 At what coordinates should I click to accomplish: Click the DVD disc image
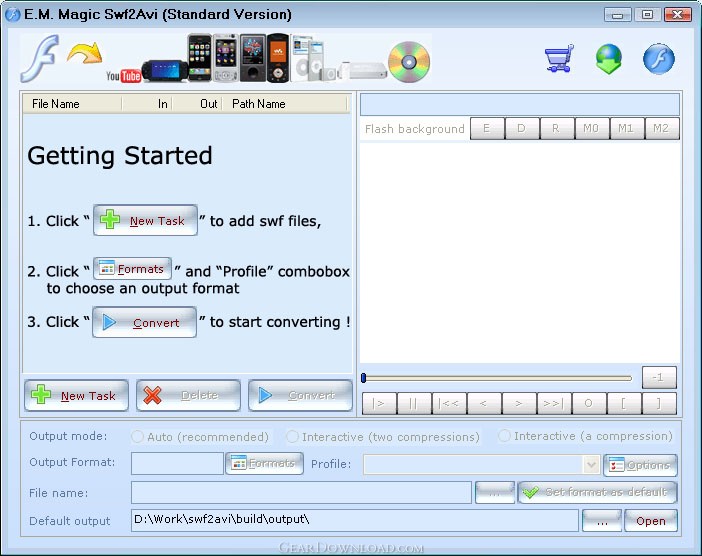[x=409, y=62]
